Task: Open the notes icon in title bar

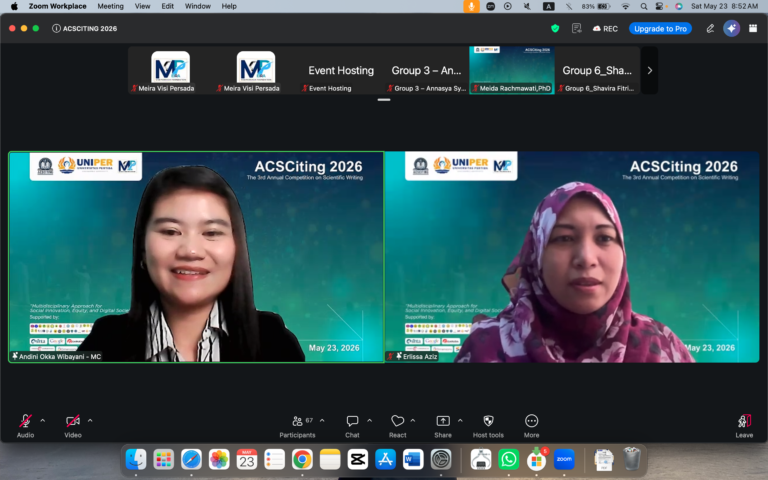Action: tap(576, 28)
